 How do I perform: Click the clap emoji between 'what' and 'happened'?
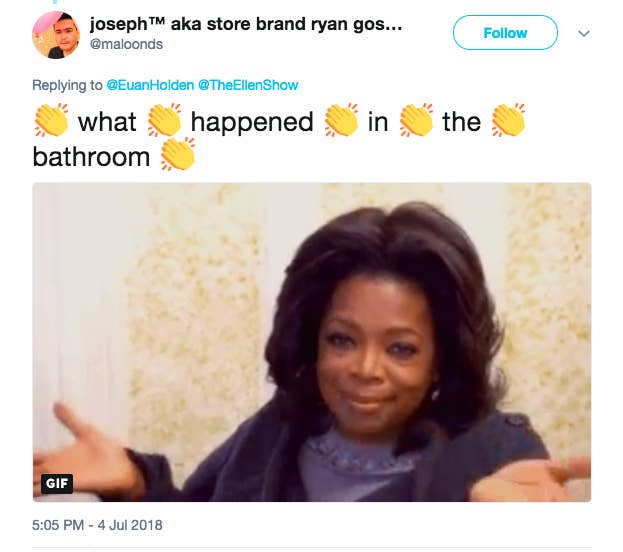tap(164, 120)
